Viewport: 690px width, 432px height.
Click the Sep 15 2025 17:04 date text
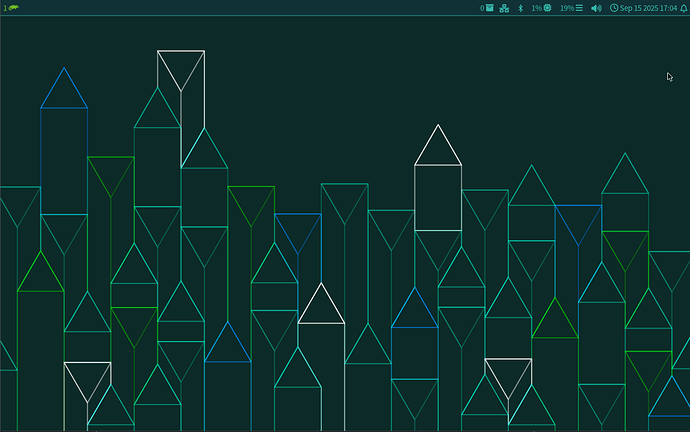click(x=648, y=8)
